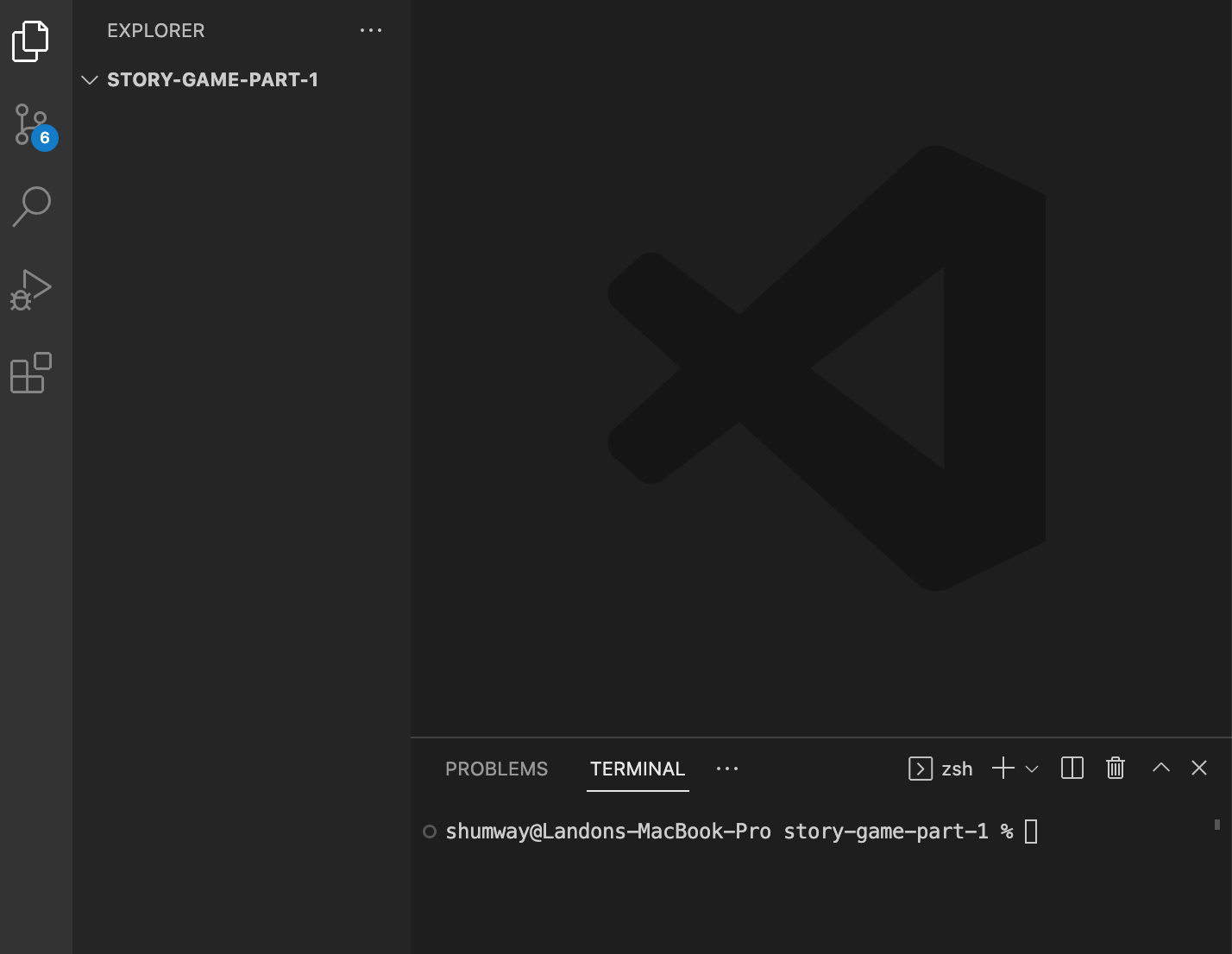The width and height of the screenshot is (1232, 954).
Task: Open the Search view icon
Action: click(32, 207)
